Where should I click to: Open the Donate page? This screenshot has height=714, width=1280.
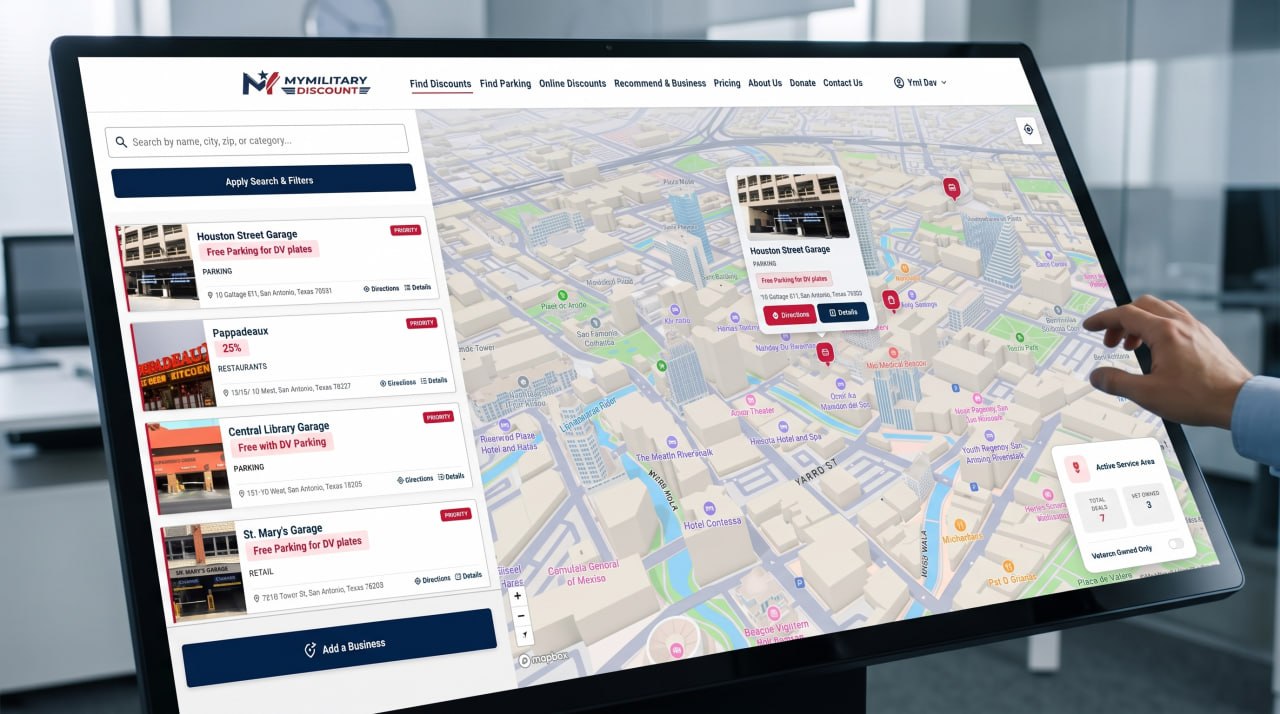tap(802, 84)
